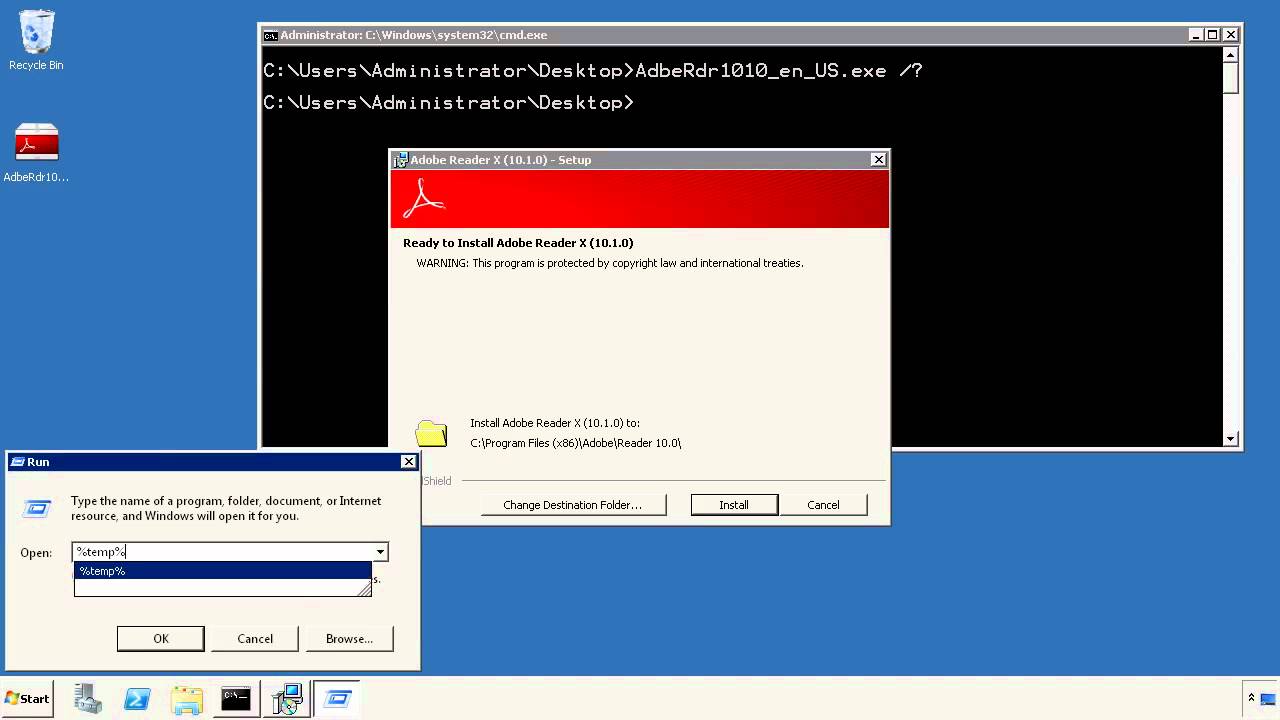Click the AdbeRdr1010_en_US.exe /? command text
The height and width of the screenshot is (720, 1280).
pyautogui.click(x=779, y=71)
